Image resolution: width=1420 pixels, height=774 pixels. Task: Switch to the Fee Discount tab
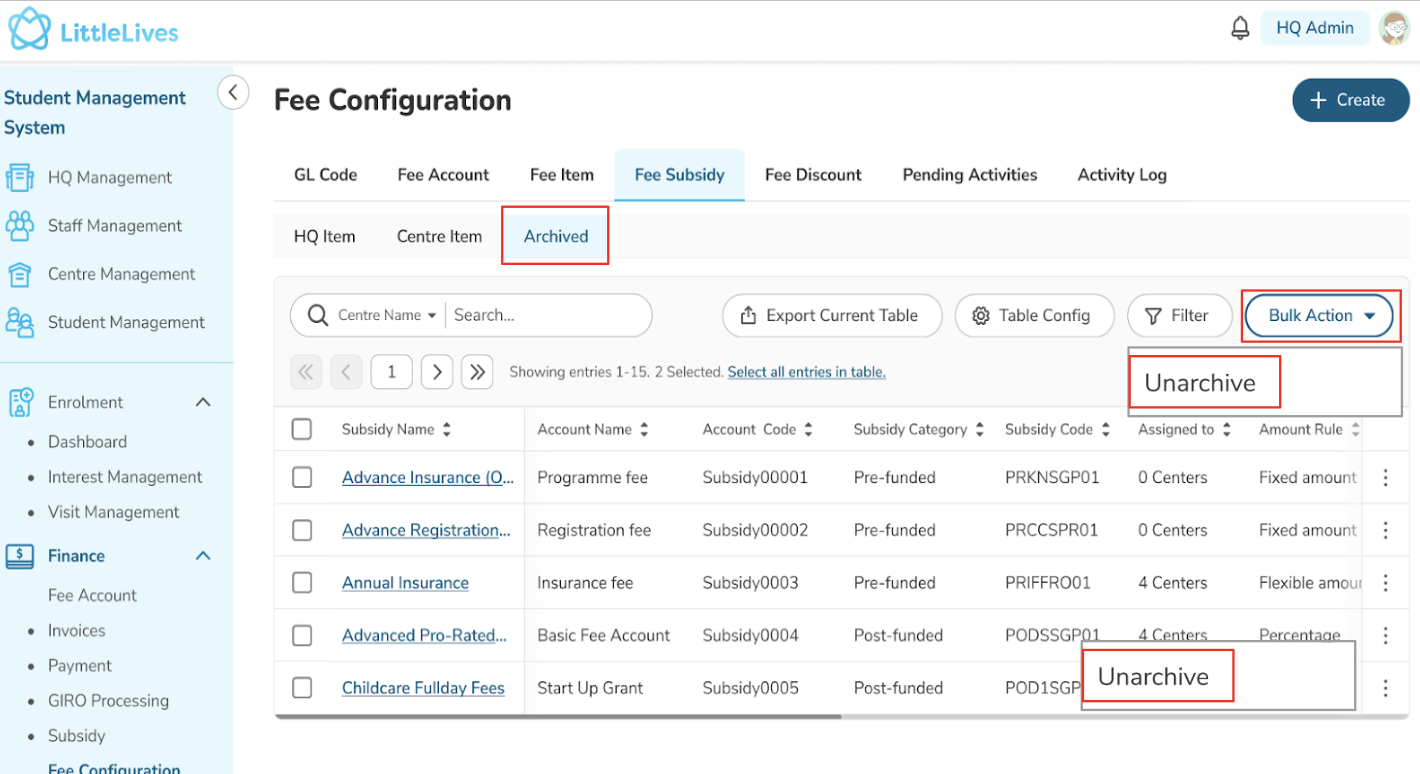[x=813, y=175]
